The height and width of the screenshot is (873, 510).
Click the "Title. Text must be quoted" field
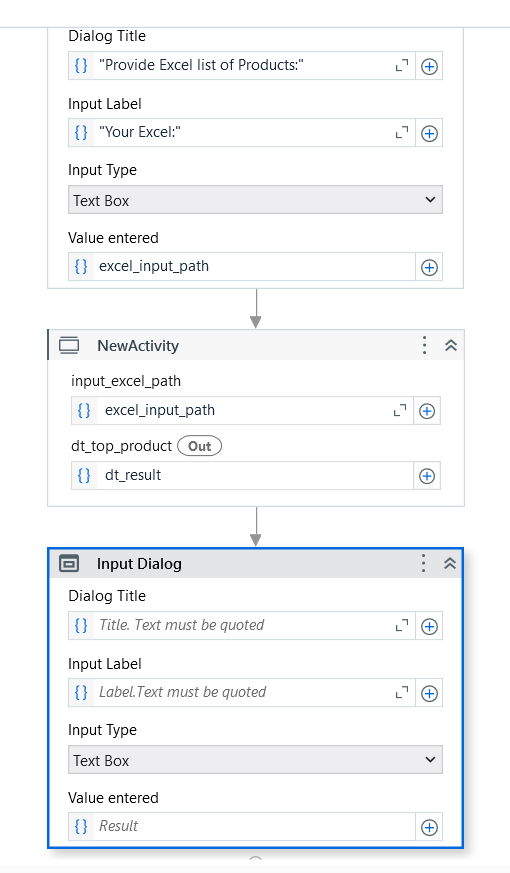[242, 626]
